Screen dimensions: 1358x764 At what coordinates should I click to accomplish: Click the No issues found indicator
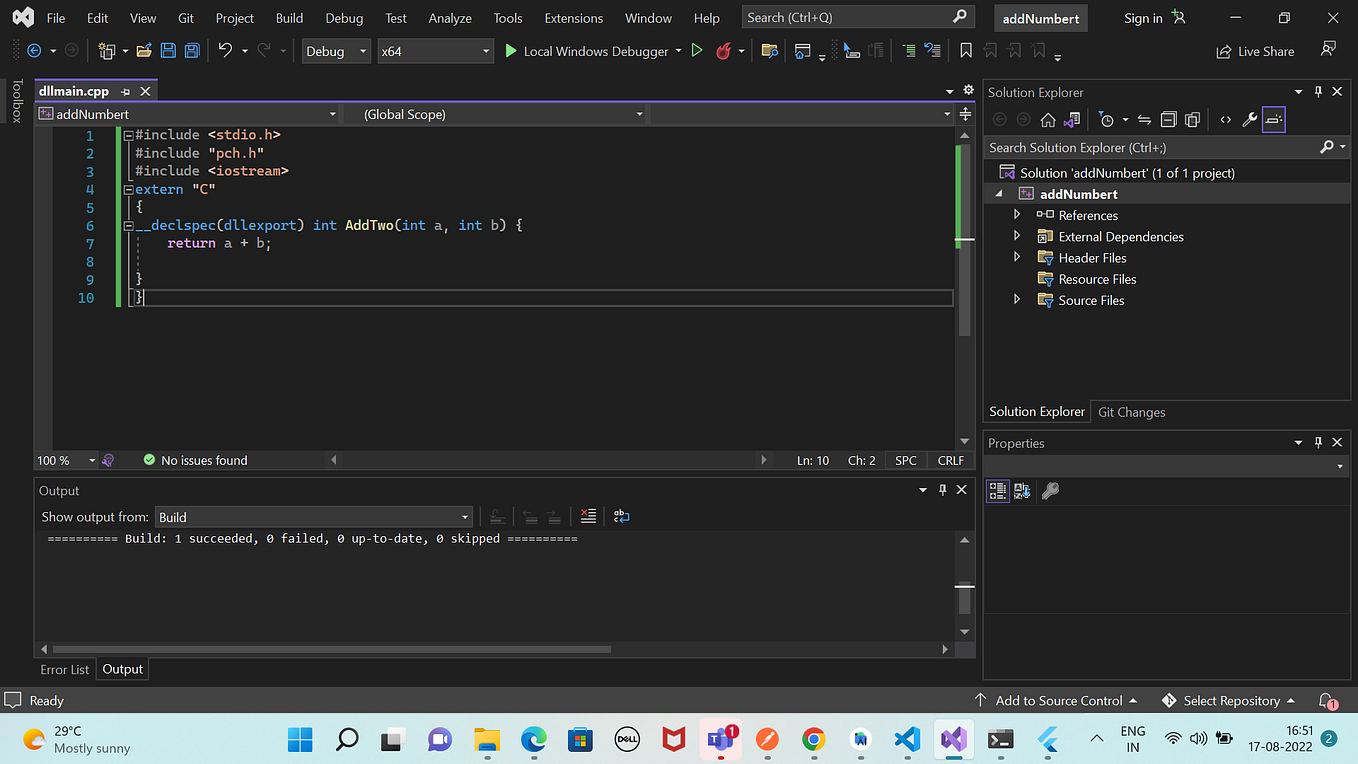tap(195, 460)
